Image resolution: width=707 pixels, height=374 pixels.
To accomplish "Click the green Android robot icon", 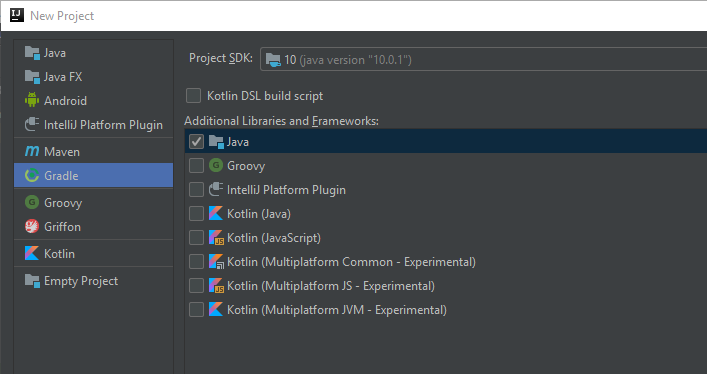I will 32,100.
